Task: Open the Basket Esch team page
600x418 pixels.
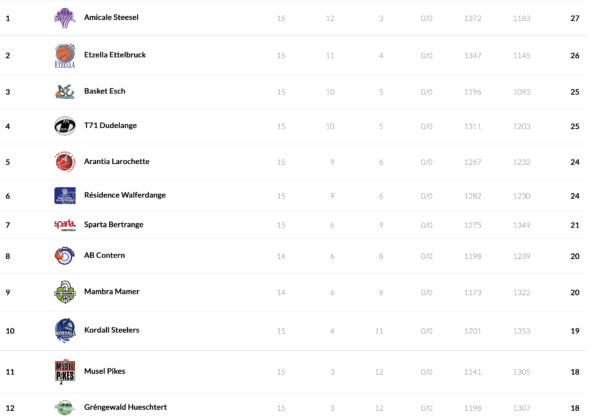Action: pos(105,92)
